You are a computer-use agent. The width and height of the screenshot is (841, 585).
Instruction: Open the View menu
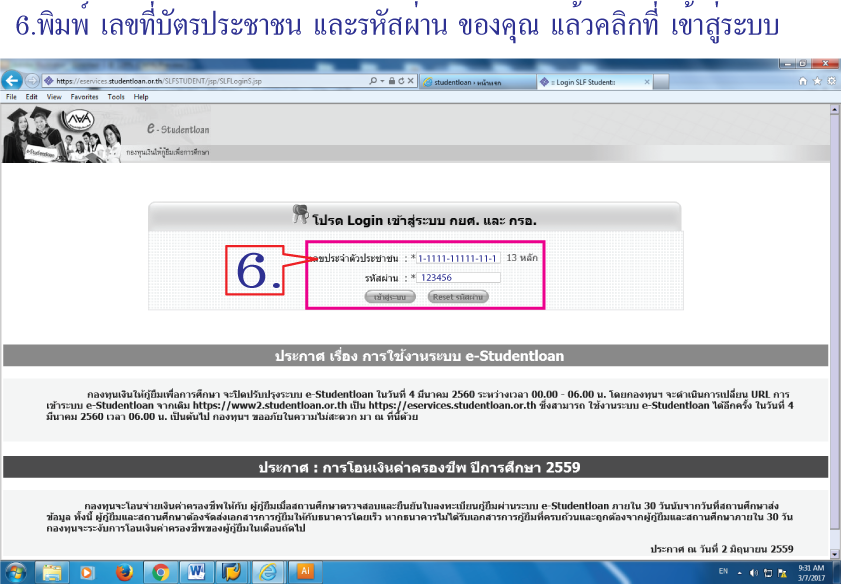(54, 97)
